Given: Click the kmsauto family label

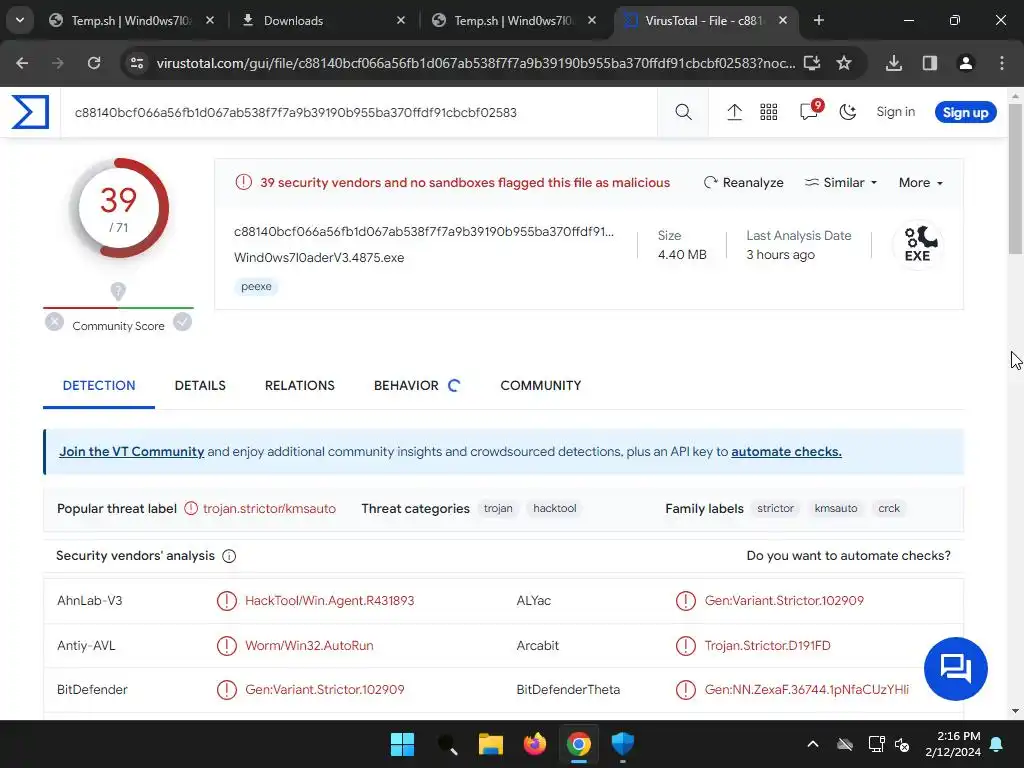Looking at the screenshot, I should click(836, 508).
